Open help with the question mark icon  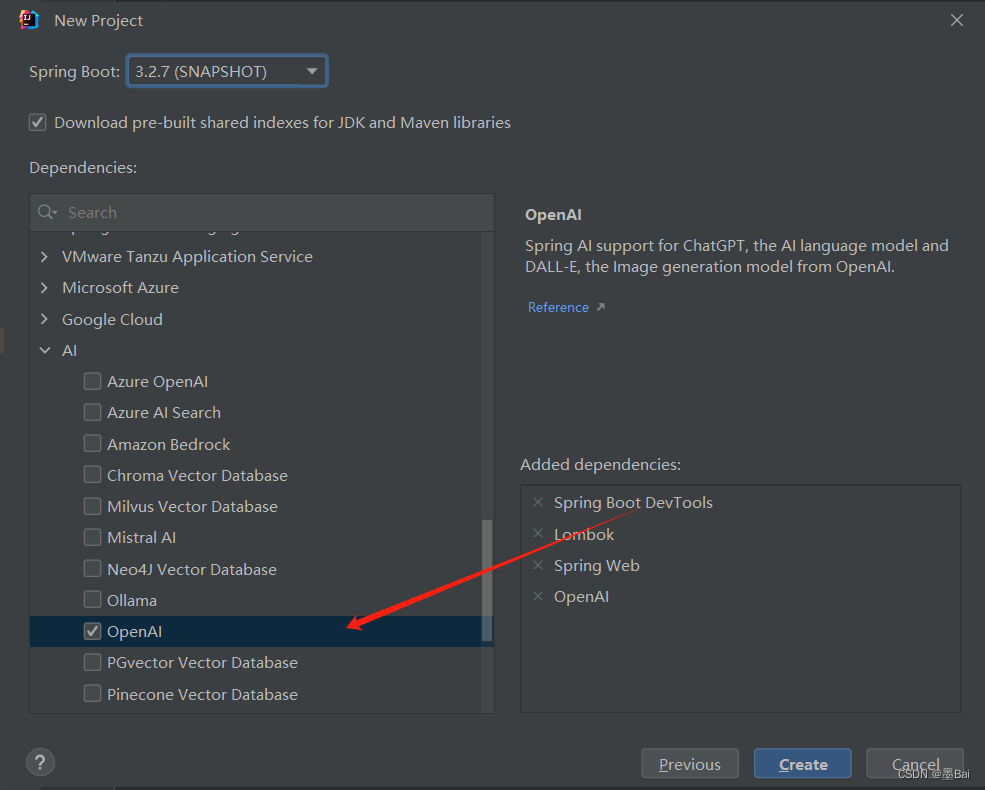[x=40, y=762]
